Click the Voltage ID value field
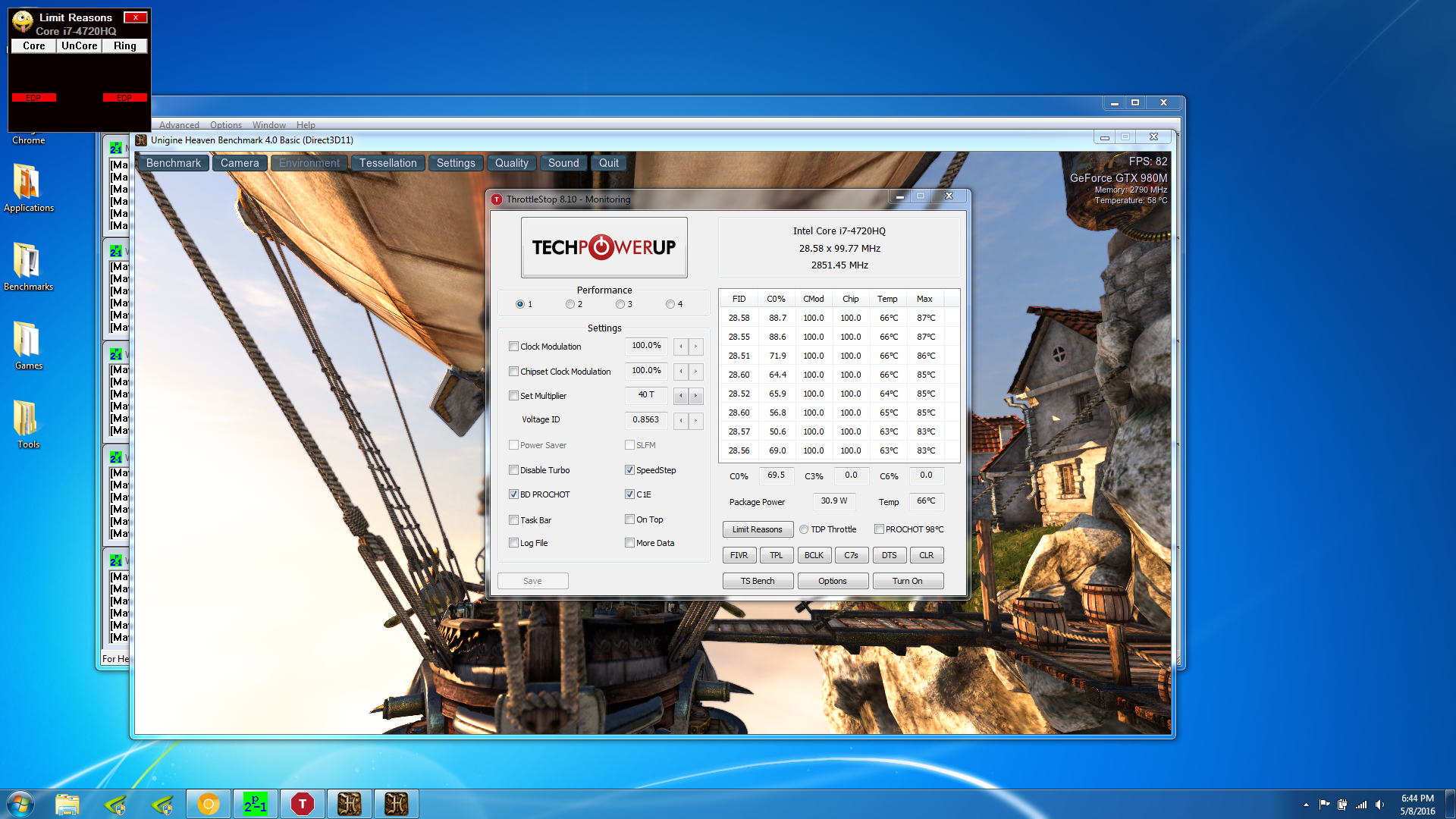1456x819 pixels. [646, 419]
